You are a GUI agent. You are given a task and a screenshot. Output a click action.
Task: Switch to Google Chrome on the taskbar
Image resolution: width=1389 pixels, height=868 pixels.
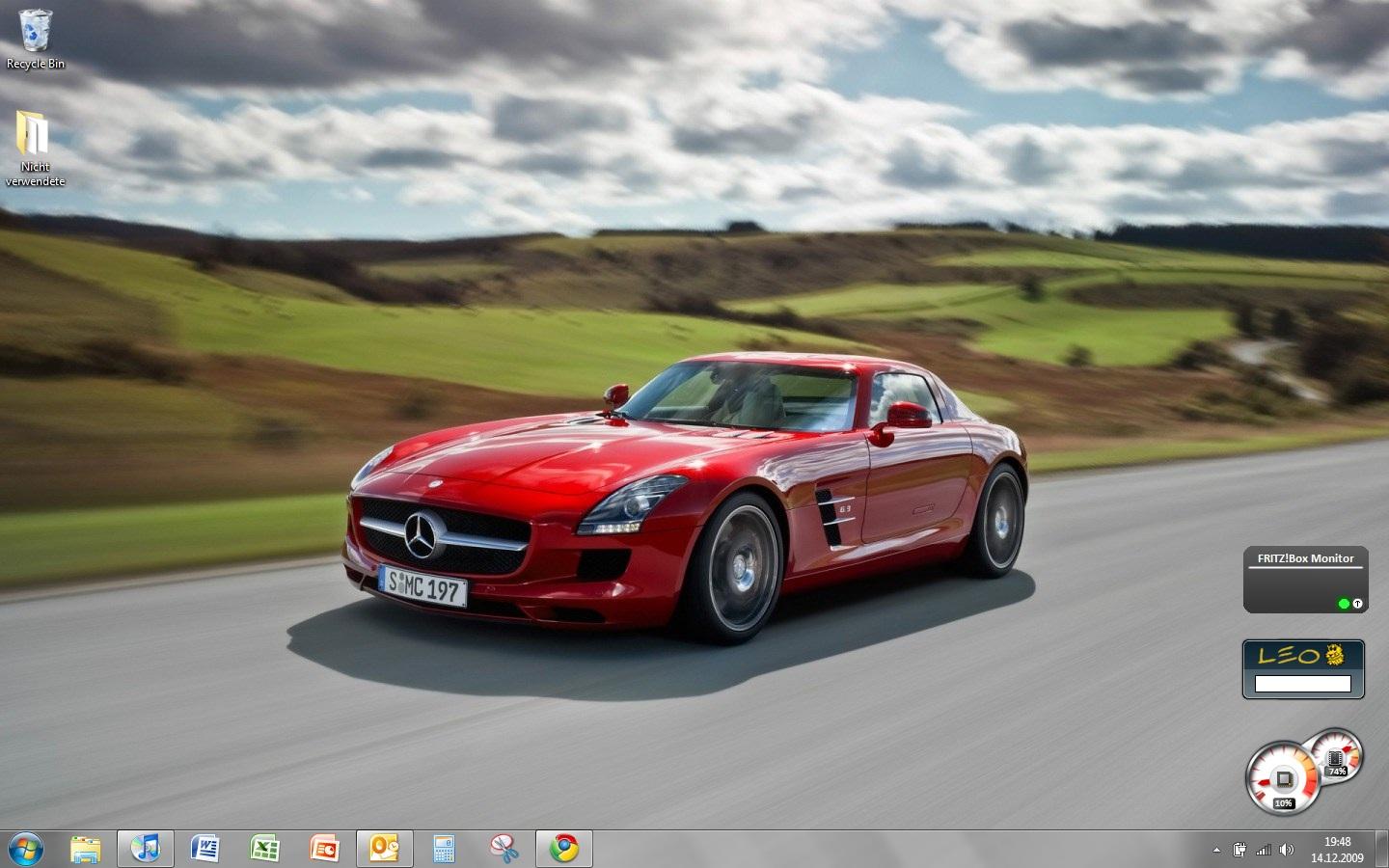pyautogui.click(x=564, y=849)
